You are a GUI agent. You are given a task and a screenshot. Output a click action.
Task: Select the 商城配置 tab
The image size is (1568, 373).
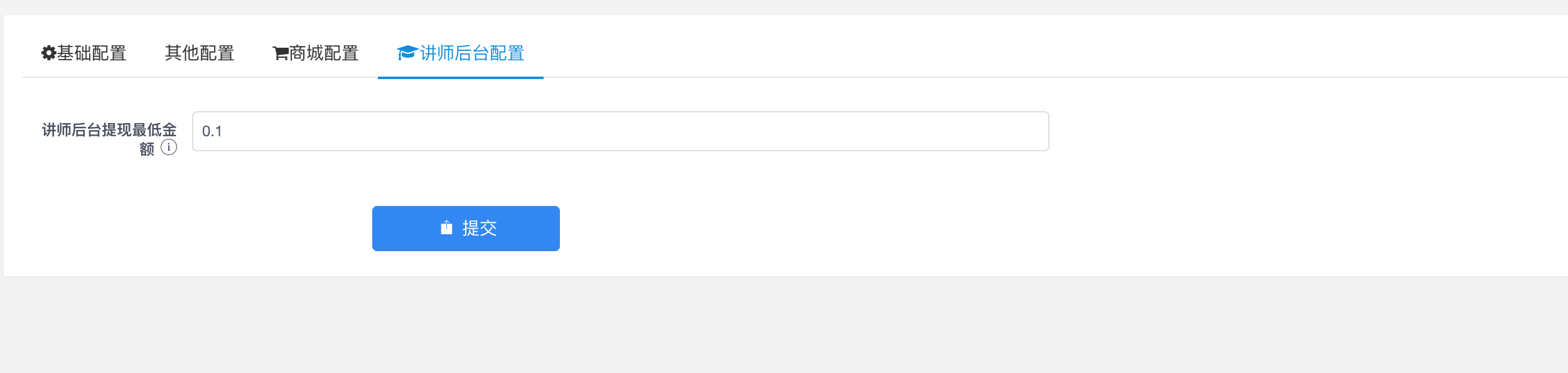[x=316, y=53]
